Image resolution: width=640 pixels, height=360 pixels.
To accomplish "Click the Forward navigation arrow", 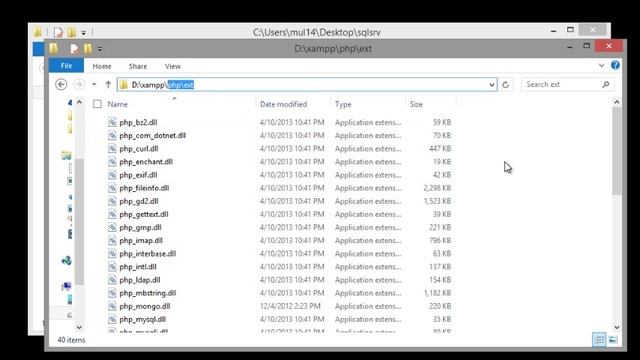I will [79, 84].
